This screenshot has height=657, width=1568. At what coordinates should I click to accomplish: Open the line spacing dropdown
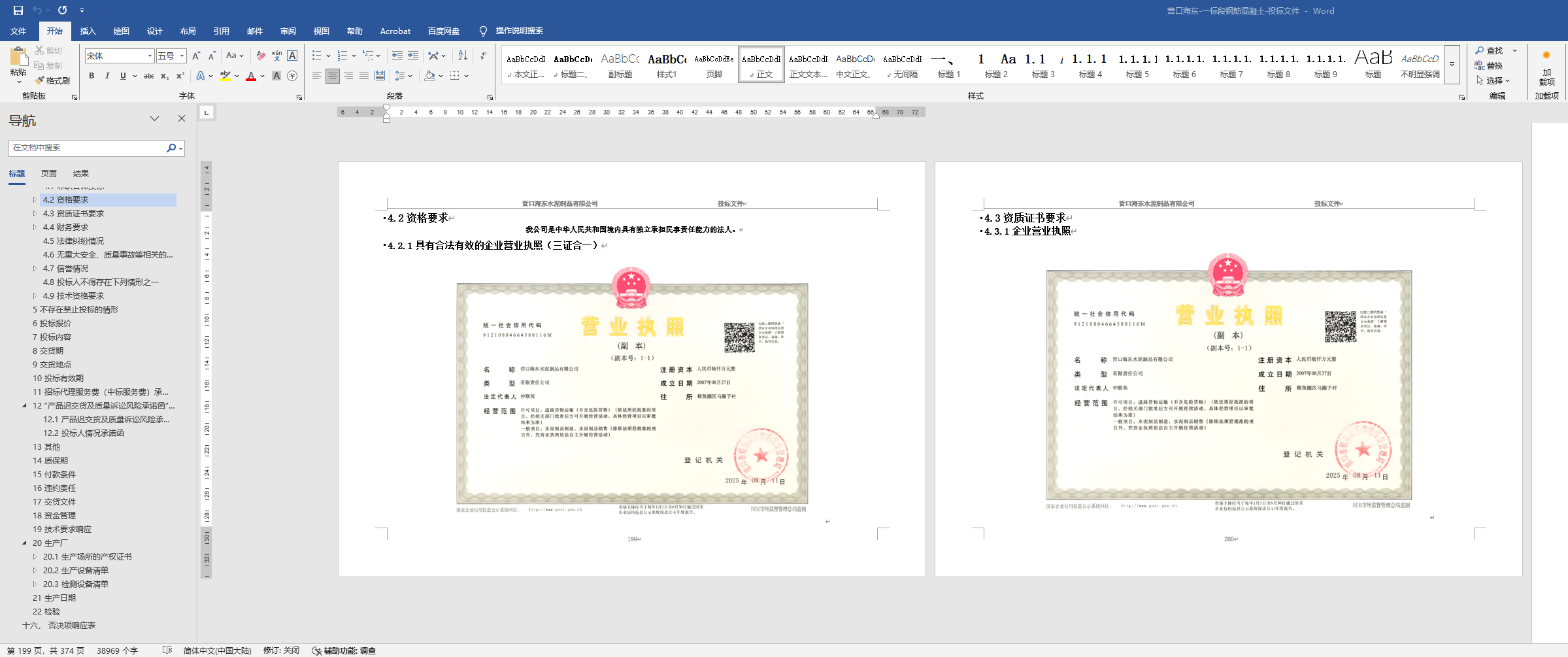point(404,76)
